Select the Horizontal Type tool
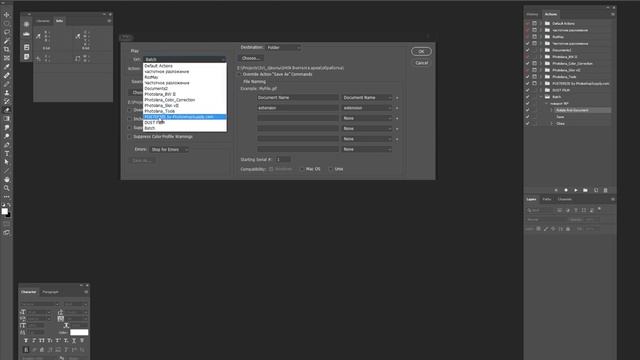640x360 pixels. click(x=7, y=153)
